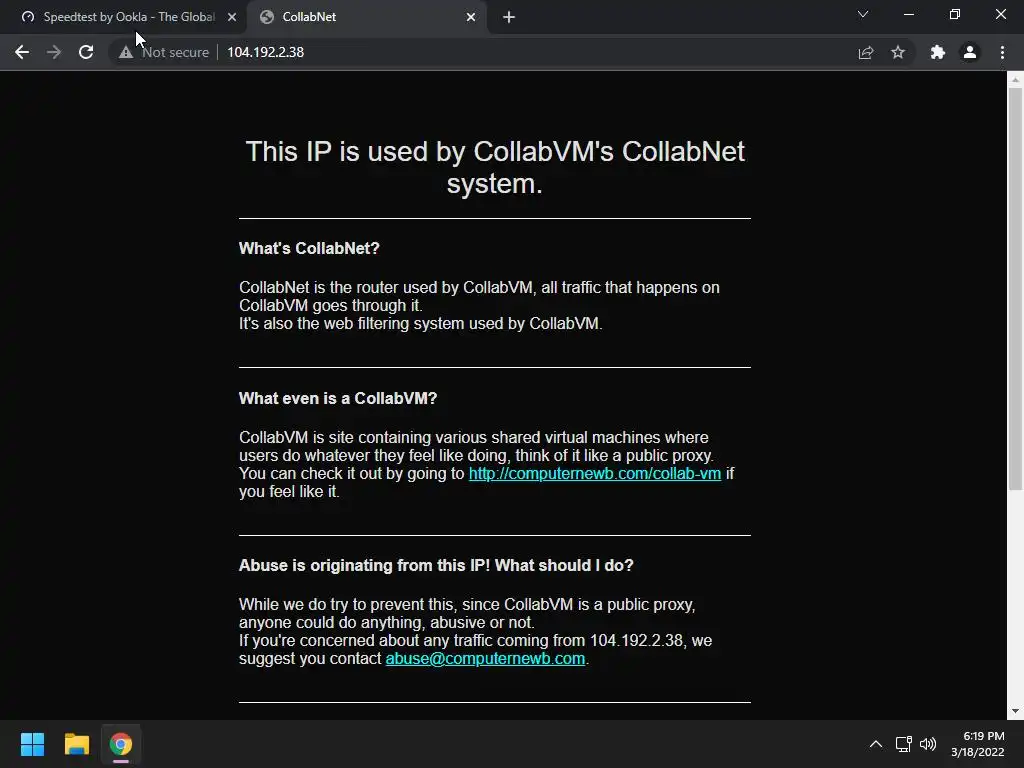Open the computernewb.com/collab-vm link
Viewport: 1024px width, 768px height.
click(595, 473)
